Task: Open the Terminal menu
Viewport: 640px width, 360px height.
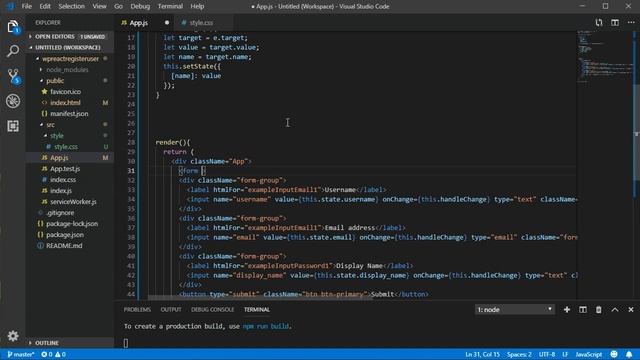Action: (x=170, y=7)
